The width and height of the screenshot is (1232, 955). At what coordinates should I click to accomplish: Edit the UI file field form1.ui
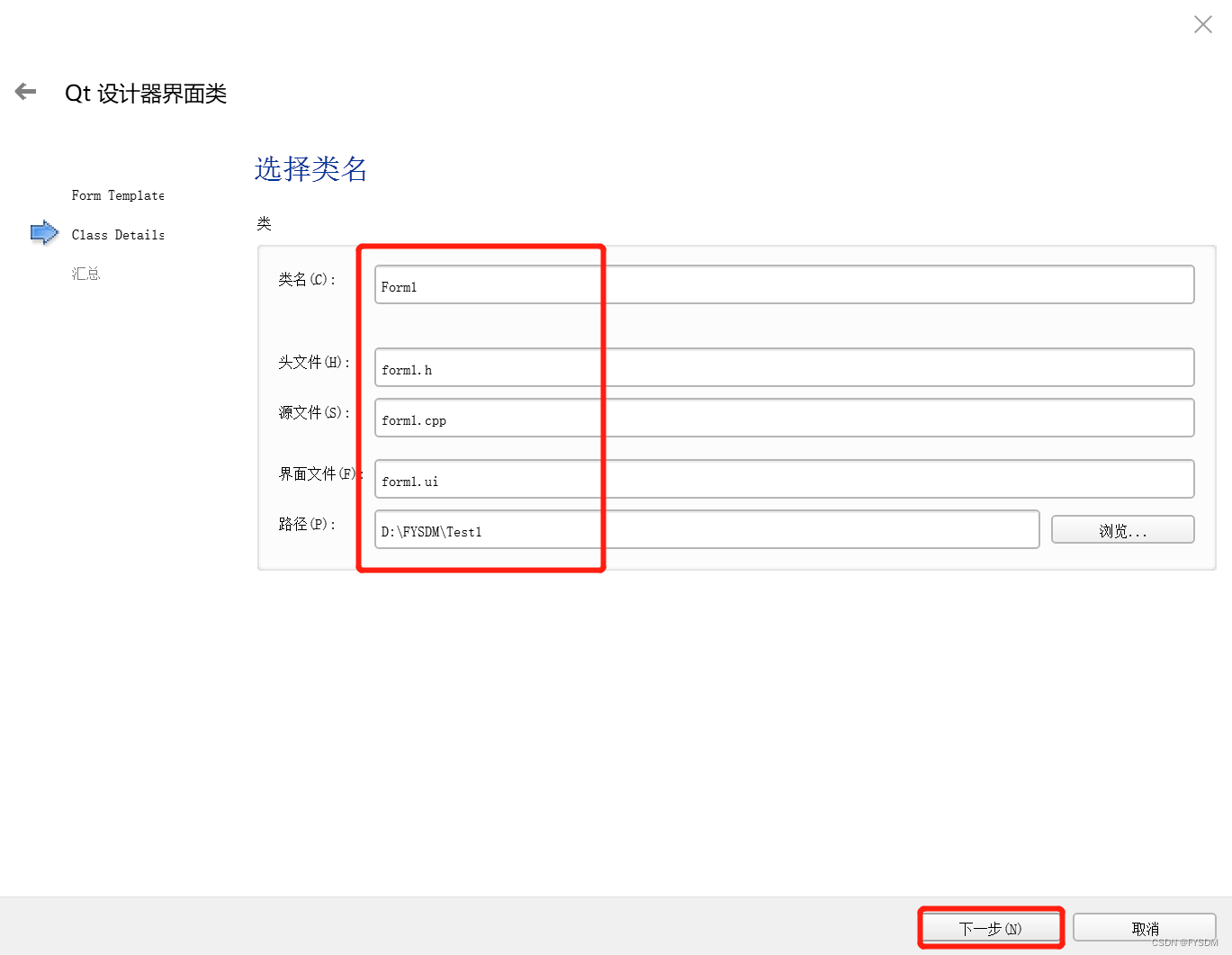click(x=784, y=479)
